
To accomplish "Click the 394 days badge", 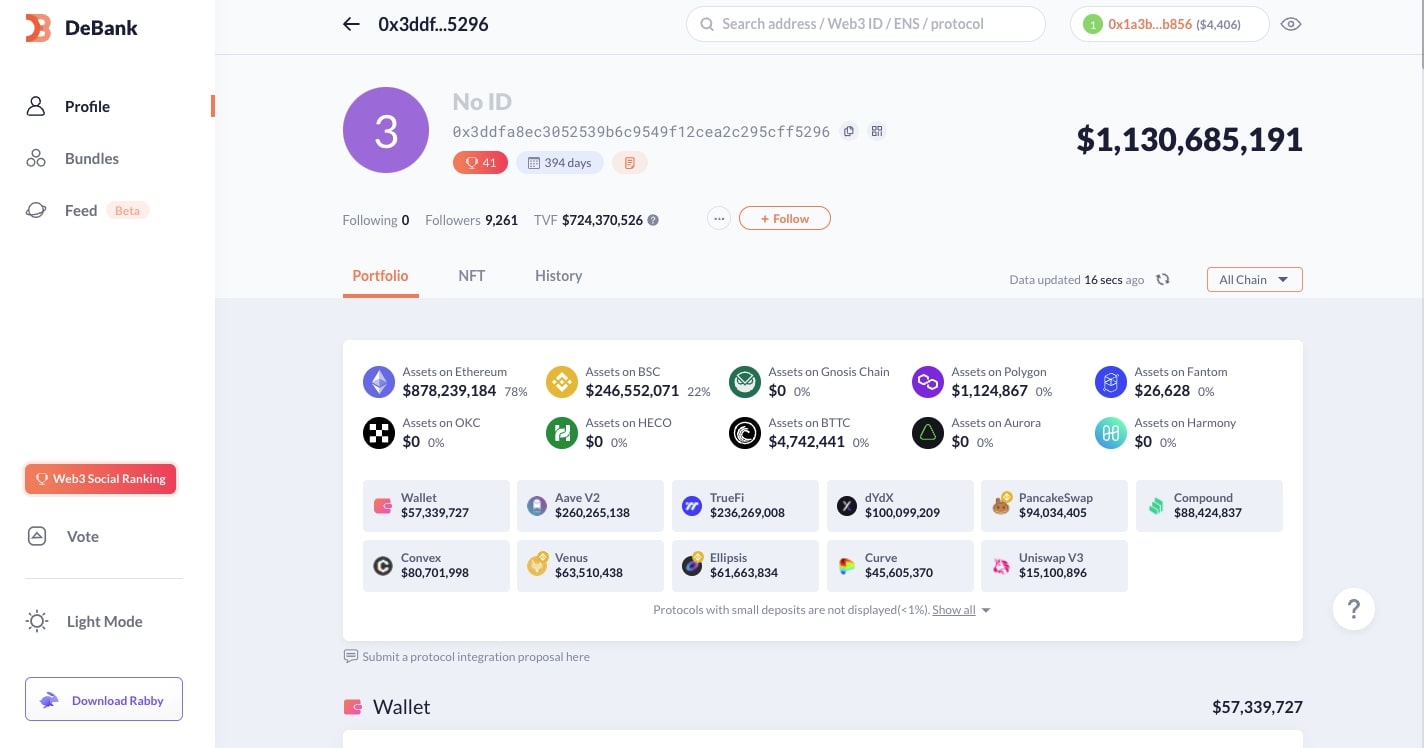I will (x=559, y=163).
